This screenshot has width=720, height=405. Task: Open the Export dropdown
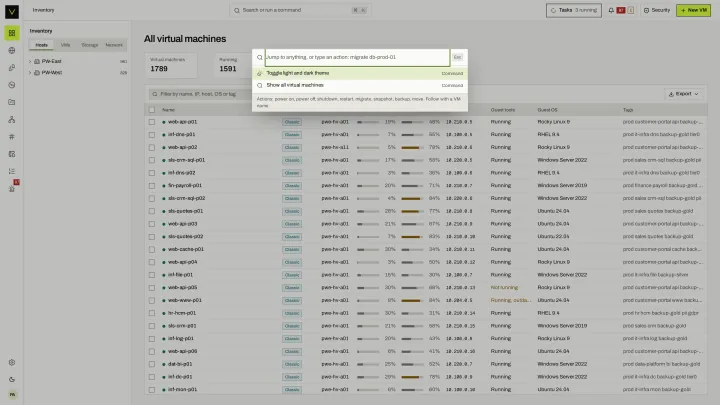684,94
